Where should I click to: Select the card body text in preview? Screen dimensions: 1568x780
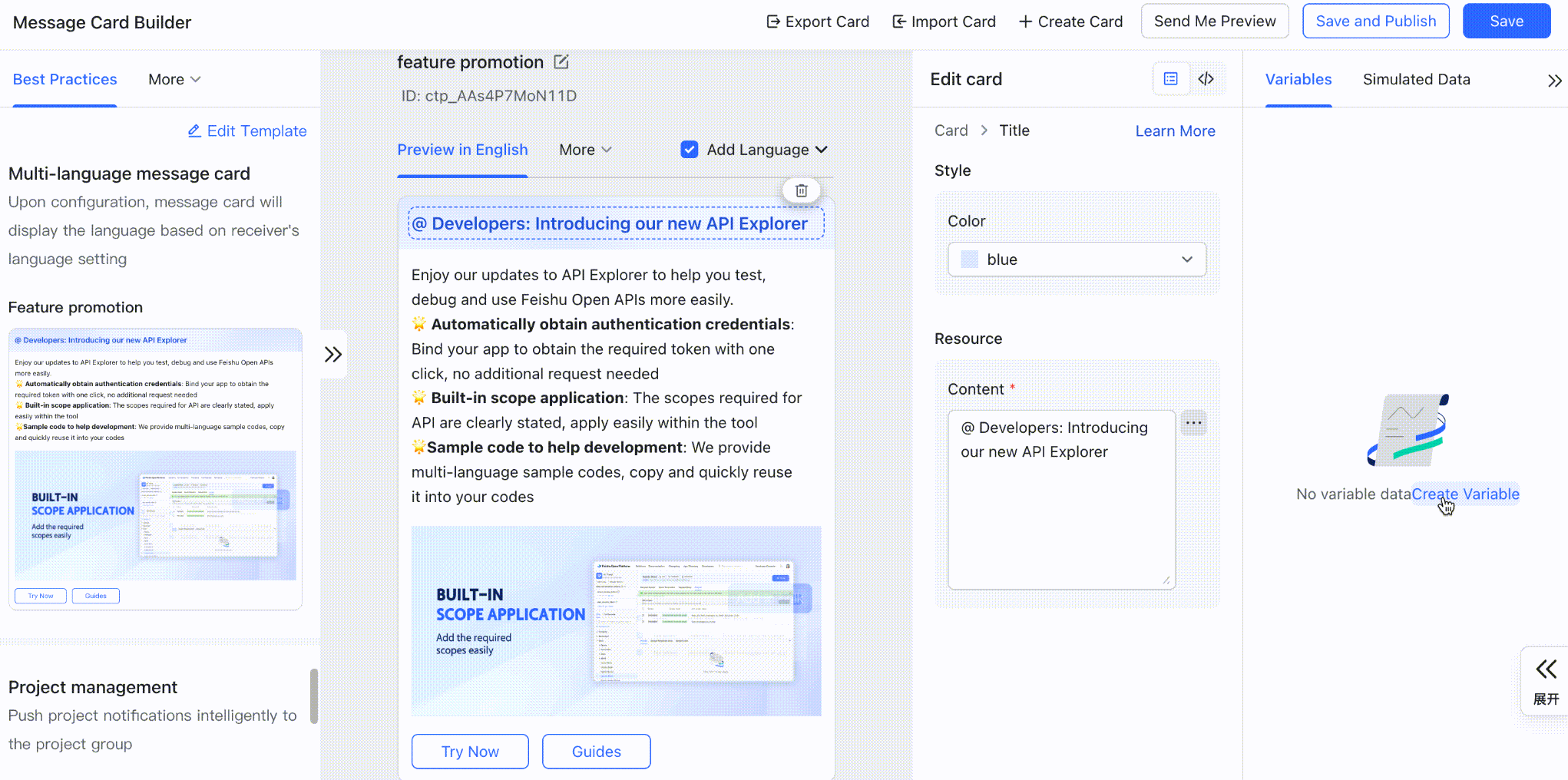tap(607, 385)
